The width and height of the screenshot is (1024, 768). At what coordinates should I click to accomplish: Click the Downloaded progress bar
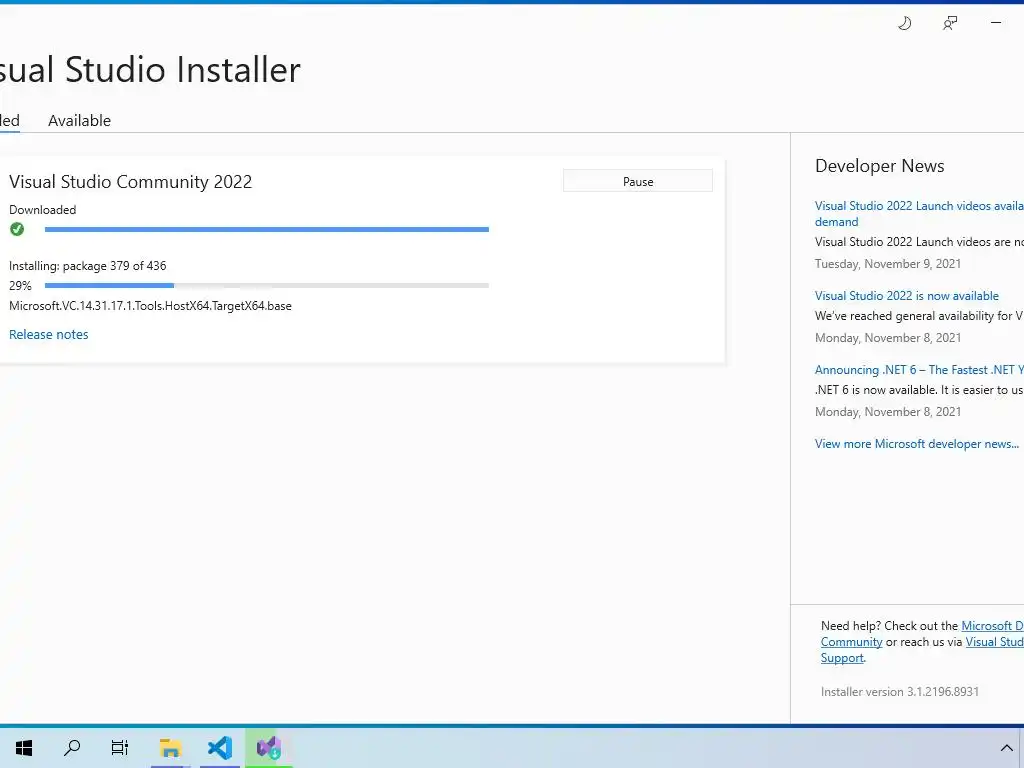pos(266,229)
